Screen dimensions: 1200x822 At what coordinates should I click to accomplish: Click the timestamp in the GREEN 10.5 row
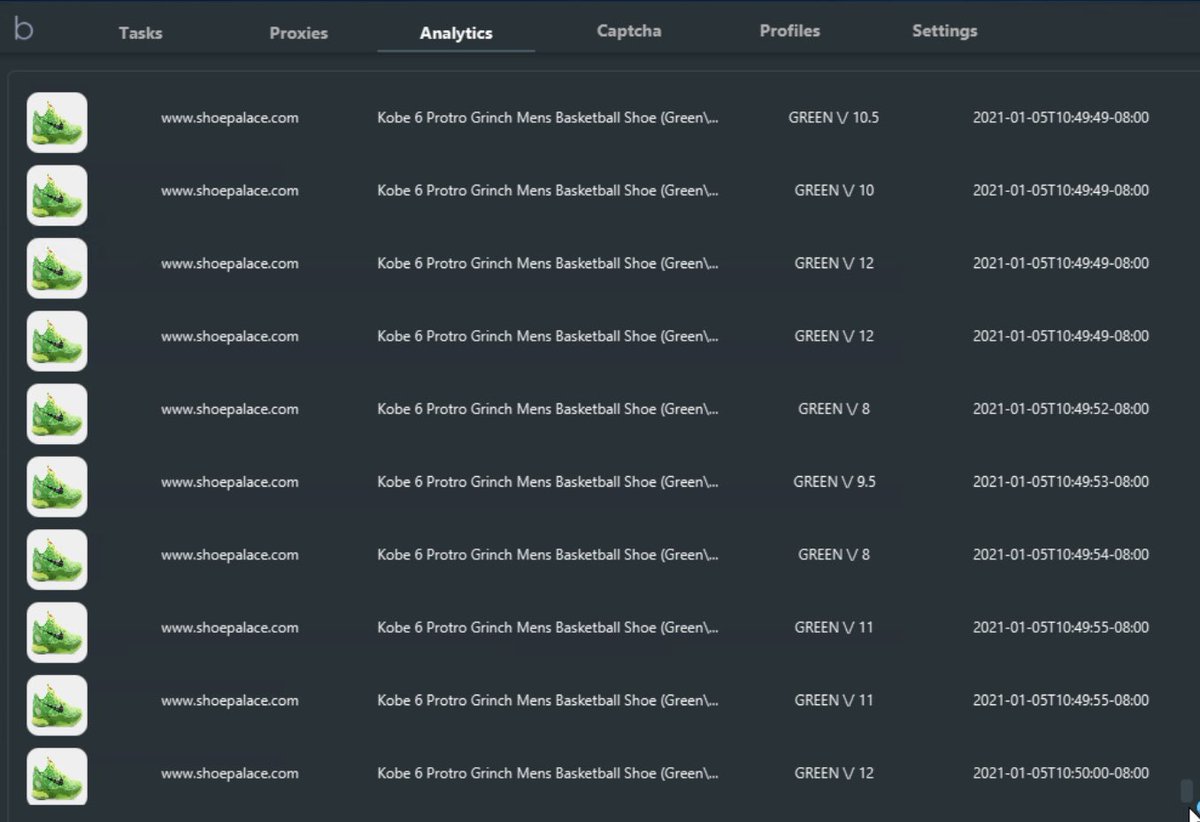click(1061, 118)
